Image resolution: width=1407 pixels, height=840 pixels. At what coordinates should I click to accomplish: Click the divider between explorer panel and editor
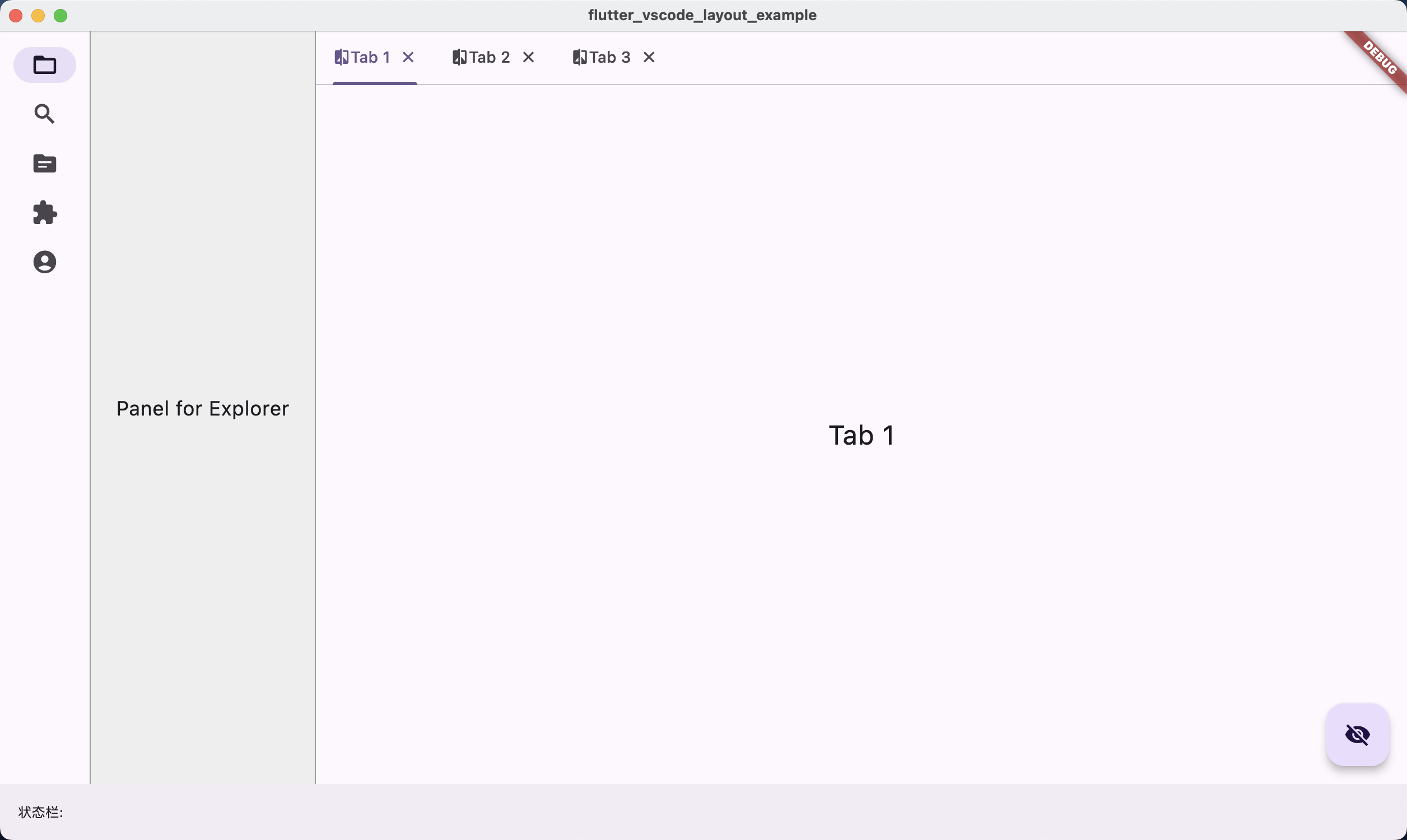(x=315, y=408)
